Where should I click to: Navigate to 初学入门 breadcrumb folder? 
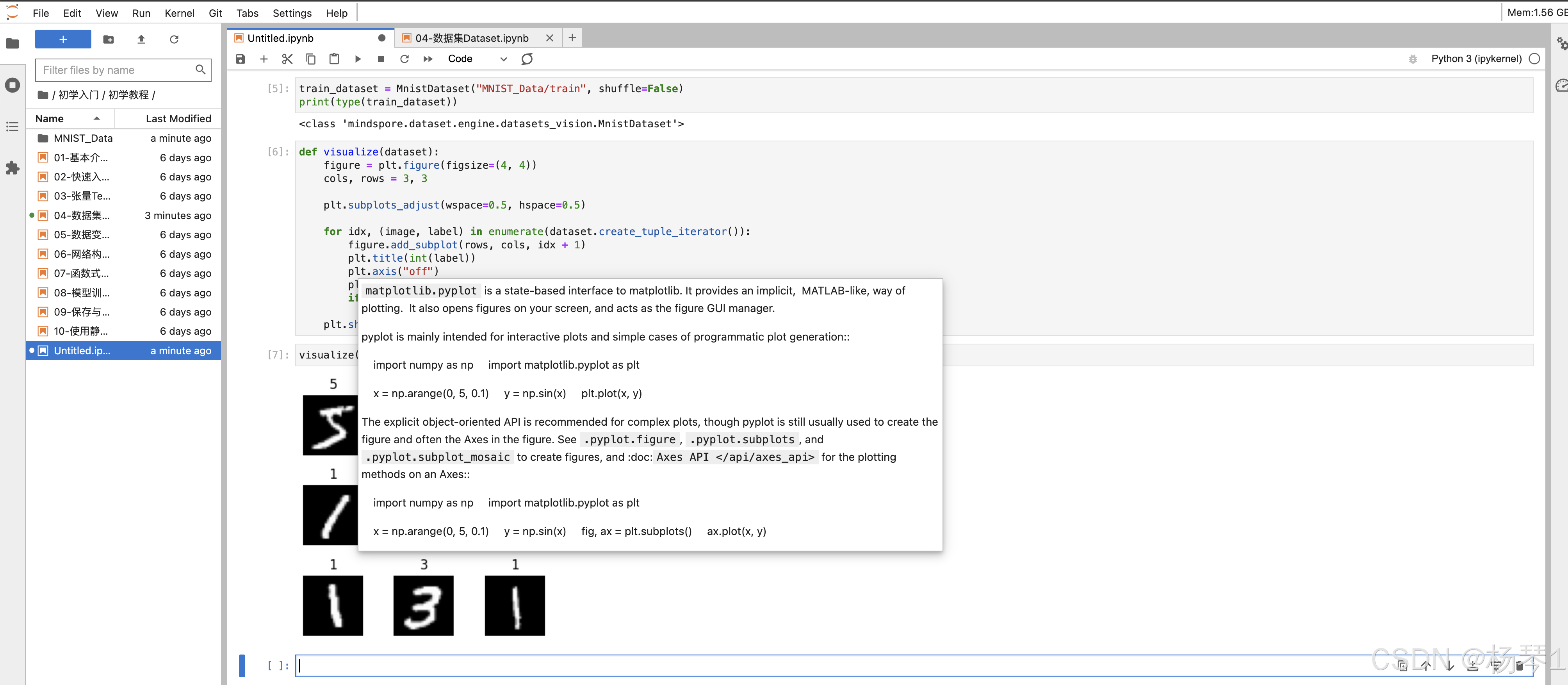[x=78, y=95]
